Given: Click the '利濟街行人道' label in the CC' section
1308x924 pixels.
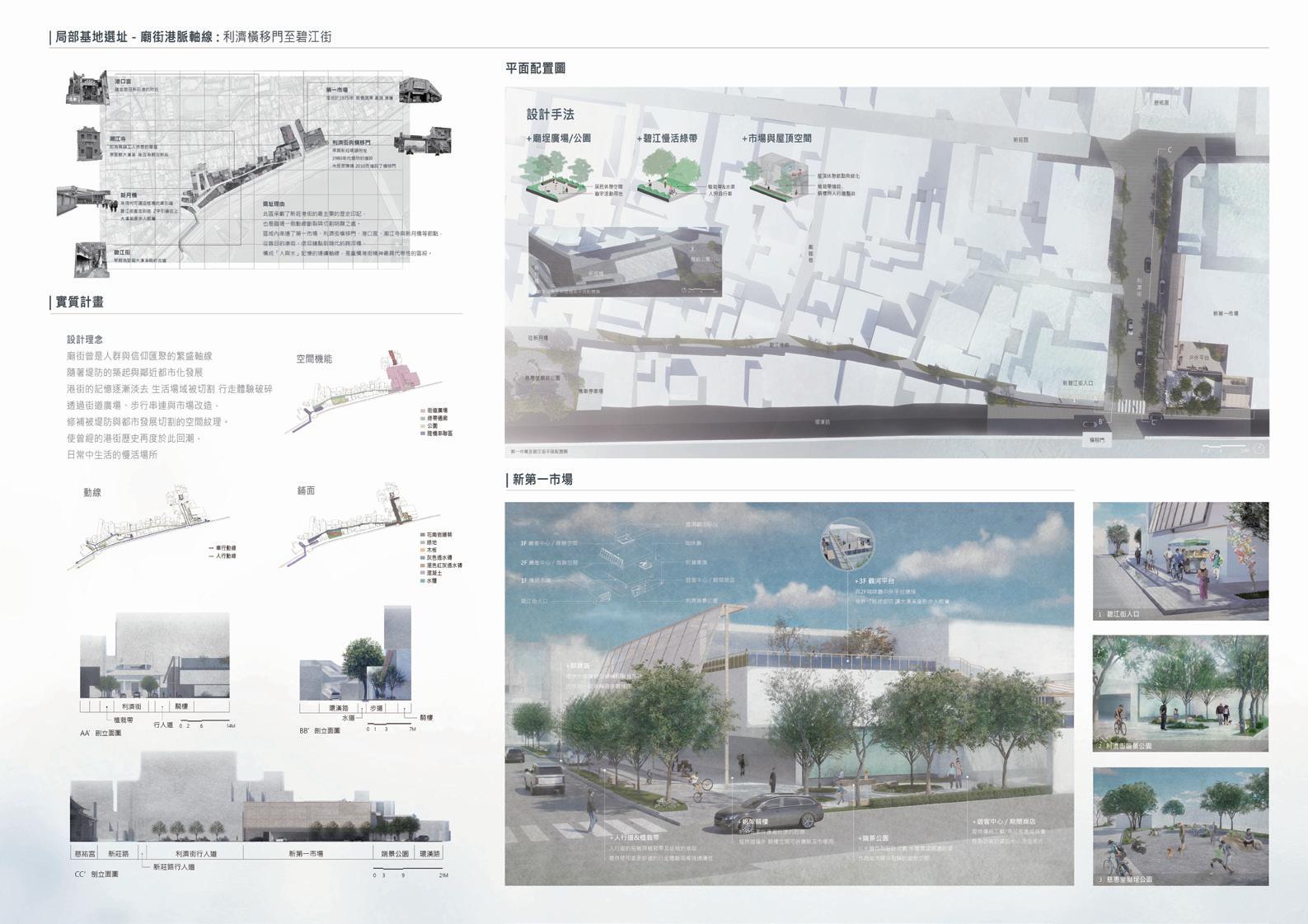Looking at the screenshot, I should point(195,854).
